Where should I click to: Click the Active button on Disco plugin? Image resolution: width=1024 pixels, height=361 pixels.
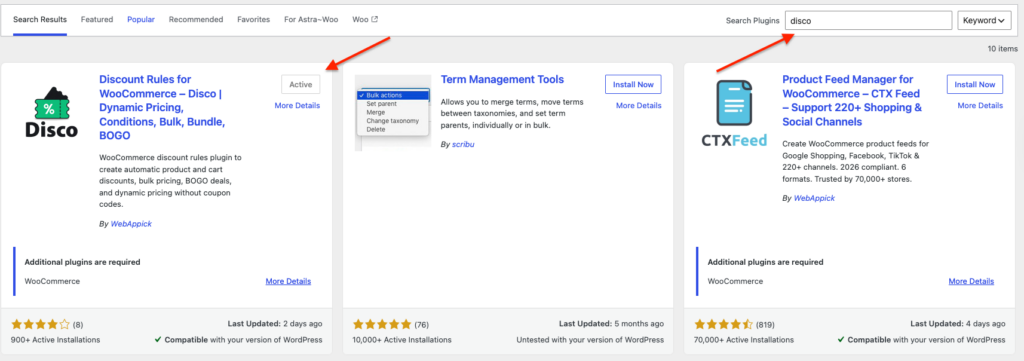point(301,84)
